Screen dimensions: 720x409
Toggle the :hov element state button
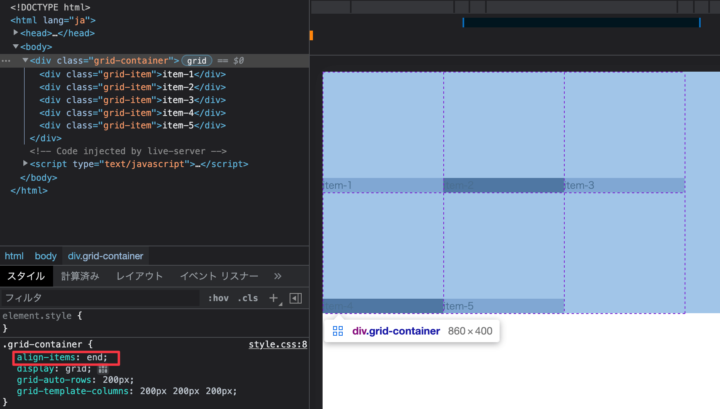(218, 298)
